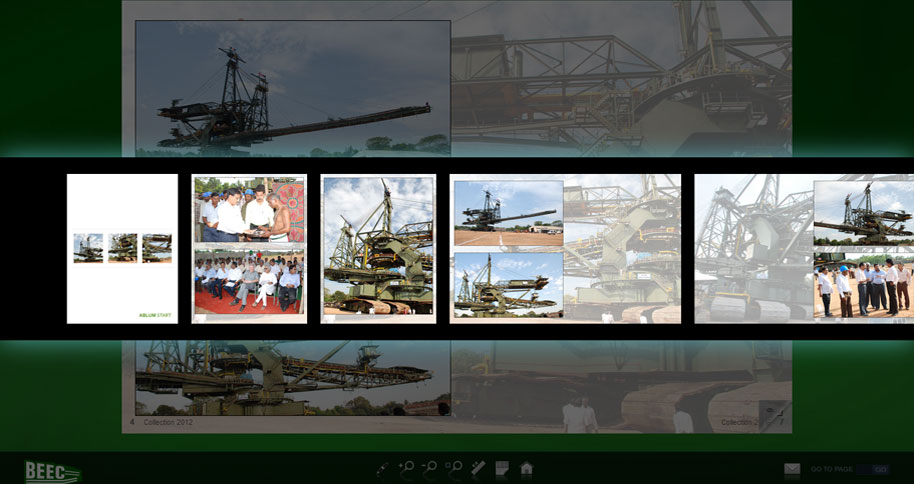Click the dimmed top-left crane photo

click(292, 88)
